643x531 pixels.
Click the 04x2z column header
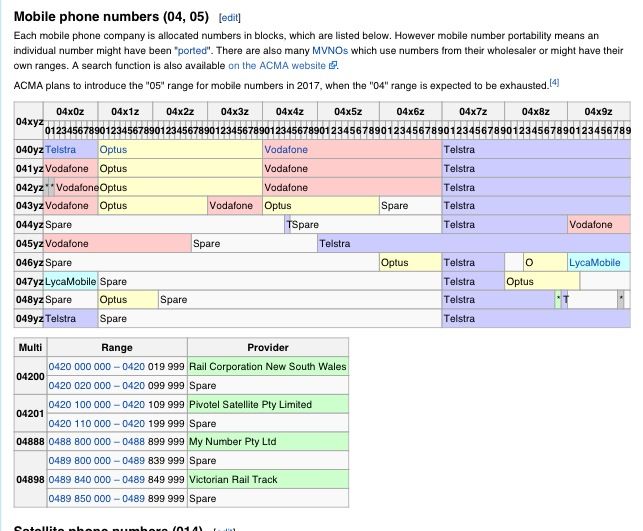180,112
